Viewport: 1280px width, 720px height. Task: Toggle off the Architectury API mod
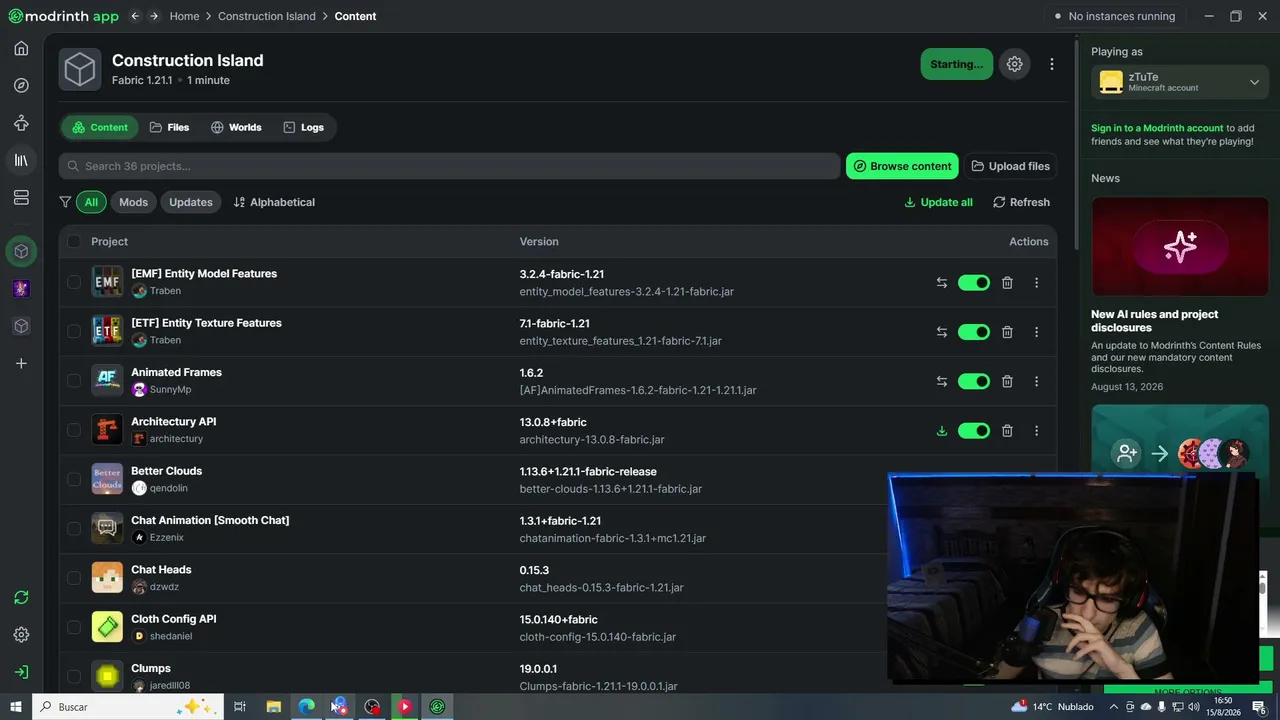[x=974, y=431]
